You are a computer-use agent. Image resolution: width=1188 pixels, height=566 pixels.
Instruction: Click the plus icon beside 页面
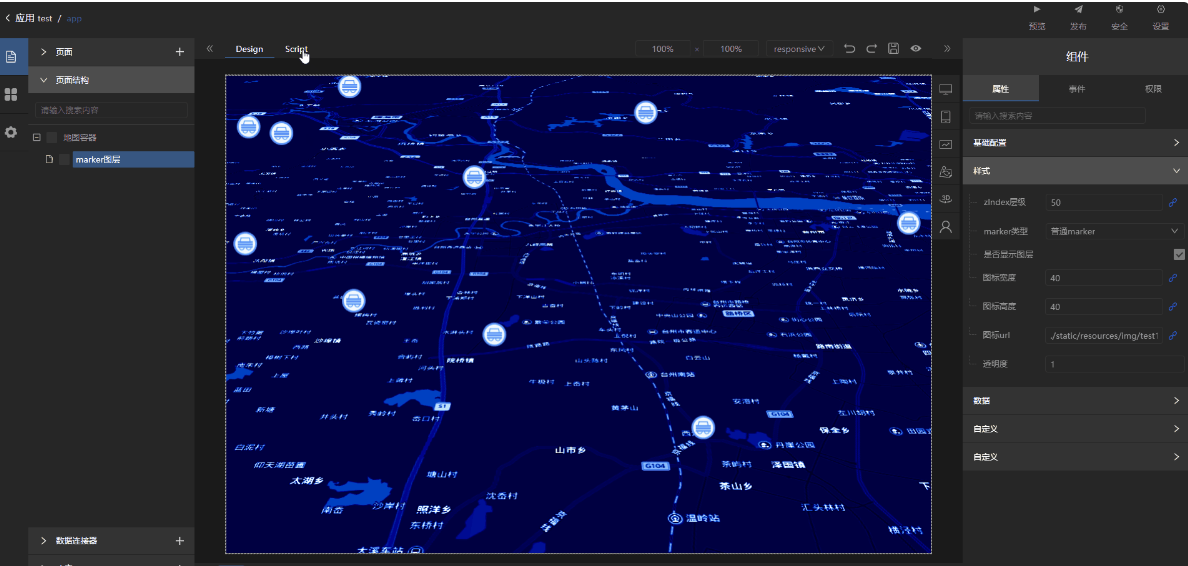(x=180, y=52)
